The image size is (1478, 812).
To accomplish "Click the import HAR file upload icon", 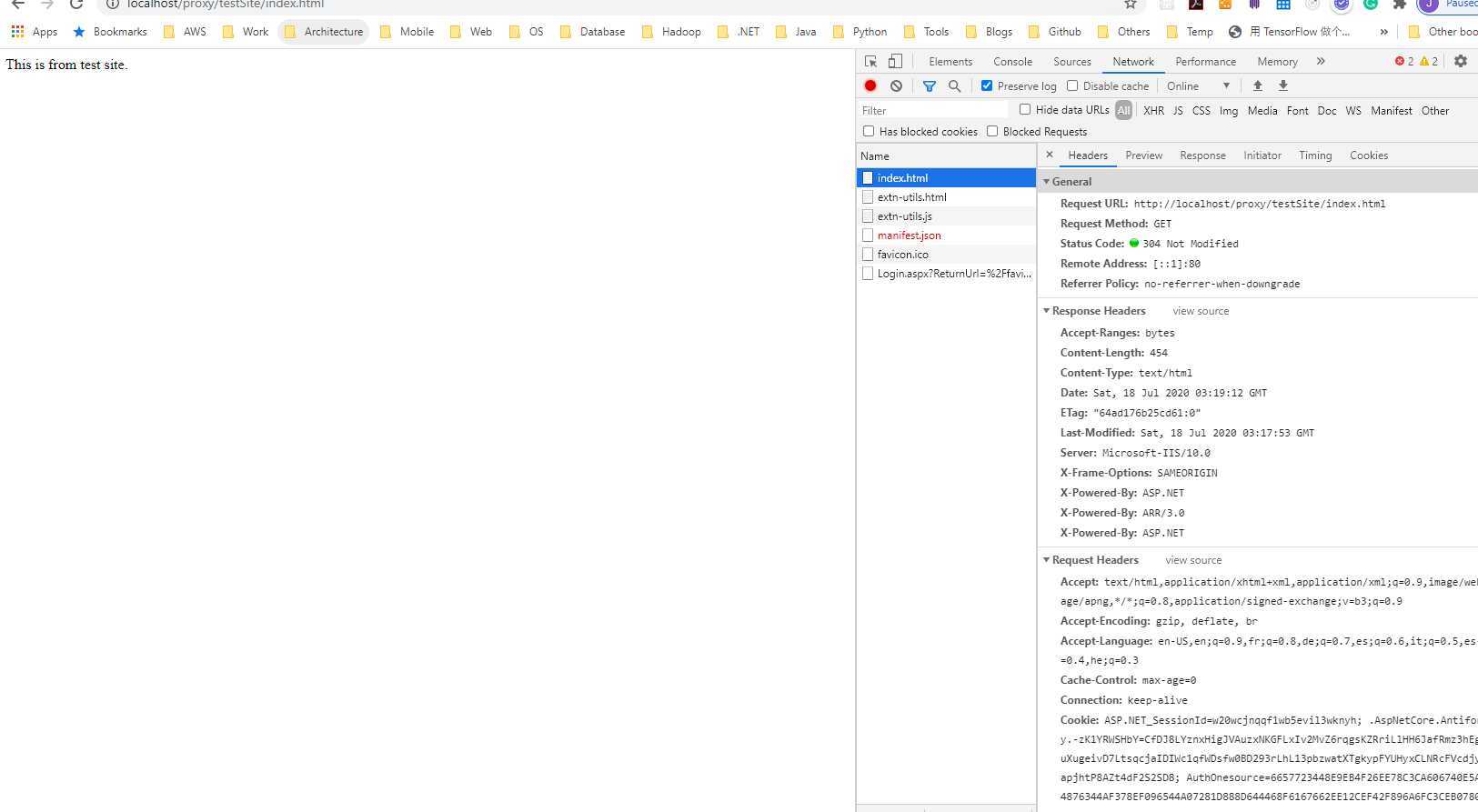I will (x=1258, y=85).
